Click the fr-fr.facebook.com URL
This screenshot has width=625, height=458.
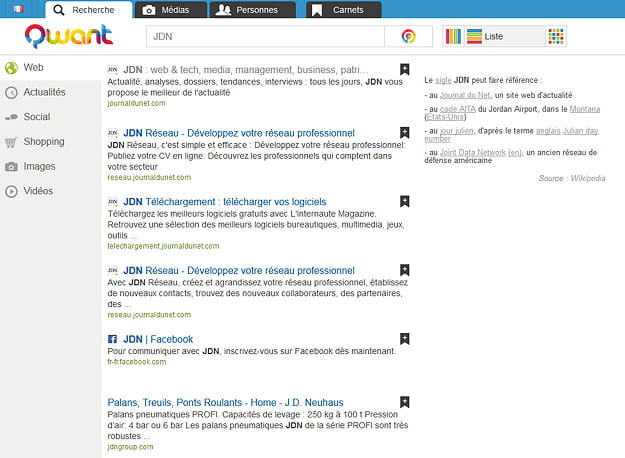point(137,362)
